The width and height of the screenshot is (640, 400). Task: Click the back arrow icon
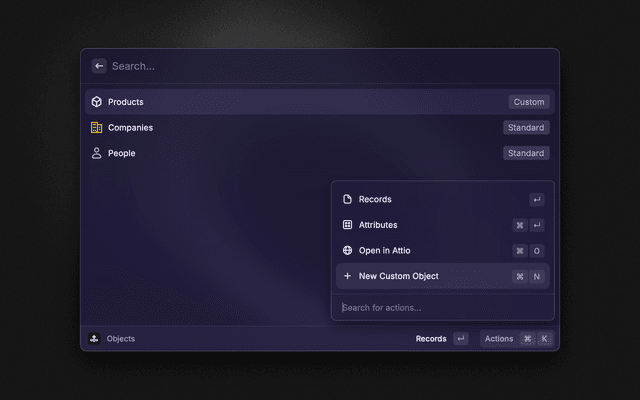point(99,66)
